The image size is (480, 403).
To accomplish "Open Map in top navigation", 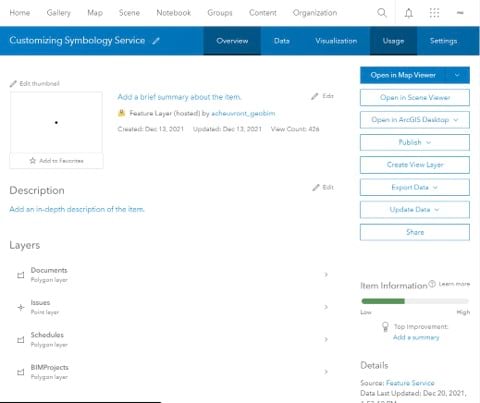I will pyautogui.click(x=95, y=13).
